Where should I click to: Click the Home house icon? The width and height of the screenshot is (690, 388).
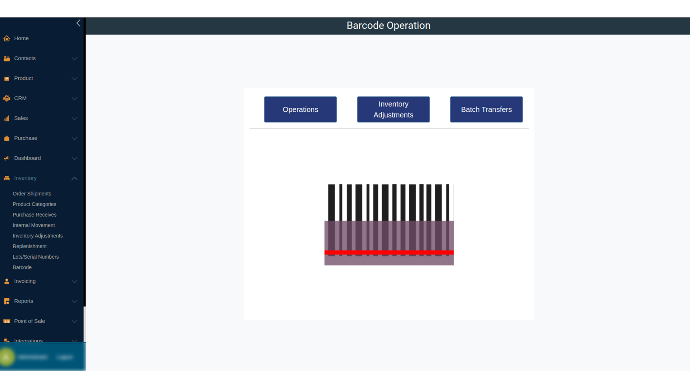pyautogui.click(x=7, y=38)
